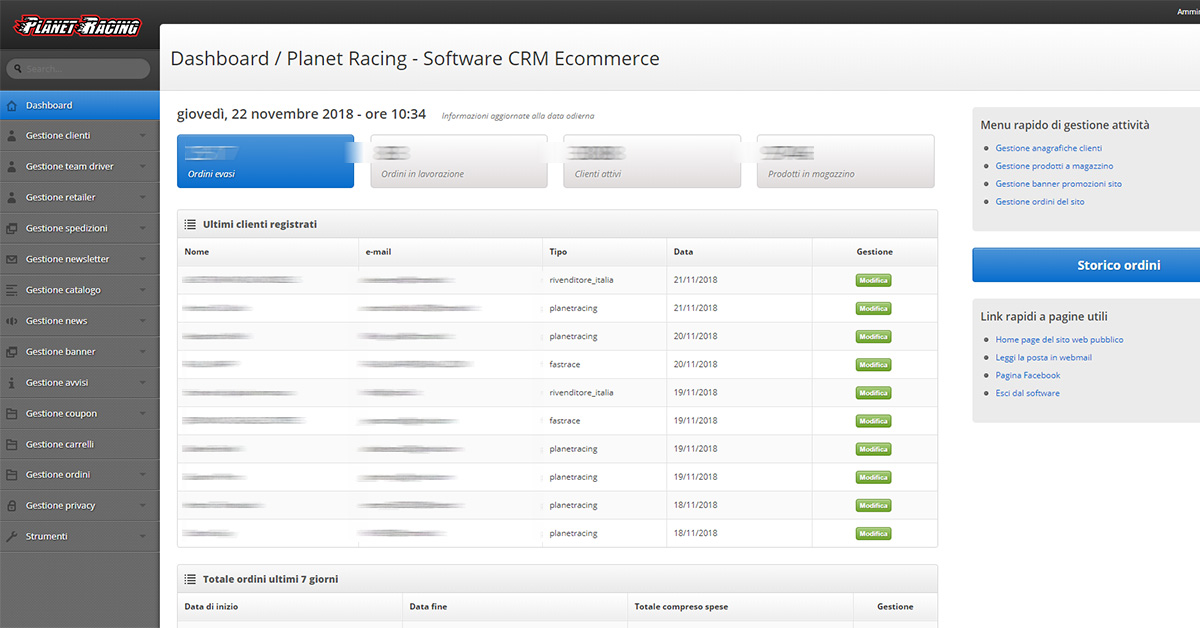Expand the Gestione news arrow
The height and width of the screenshot is (628, 1200).
pyautogui.click(x=143, y=321)
